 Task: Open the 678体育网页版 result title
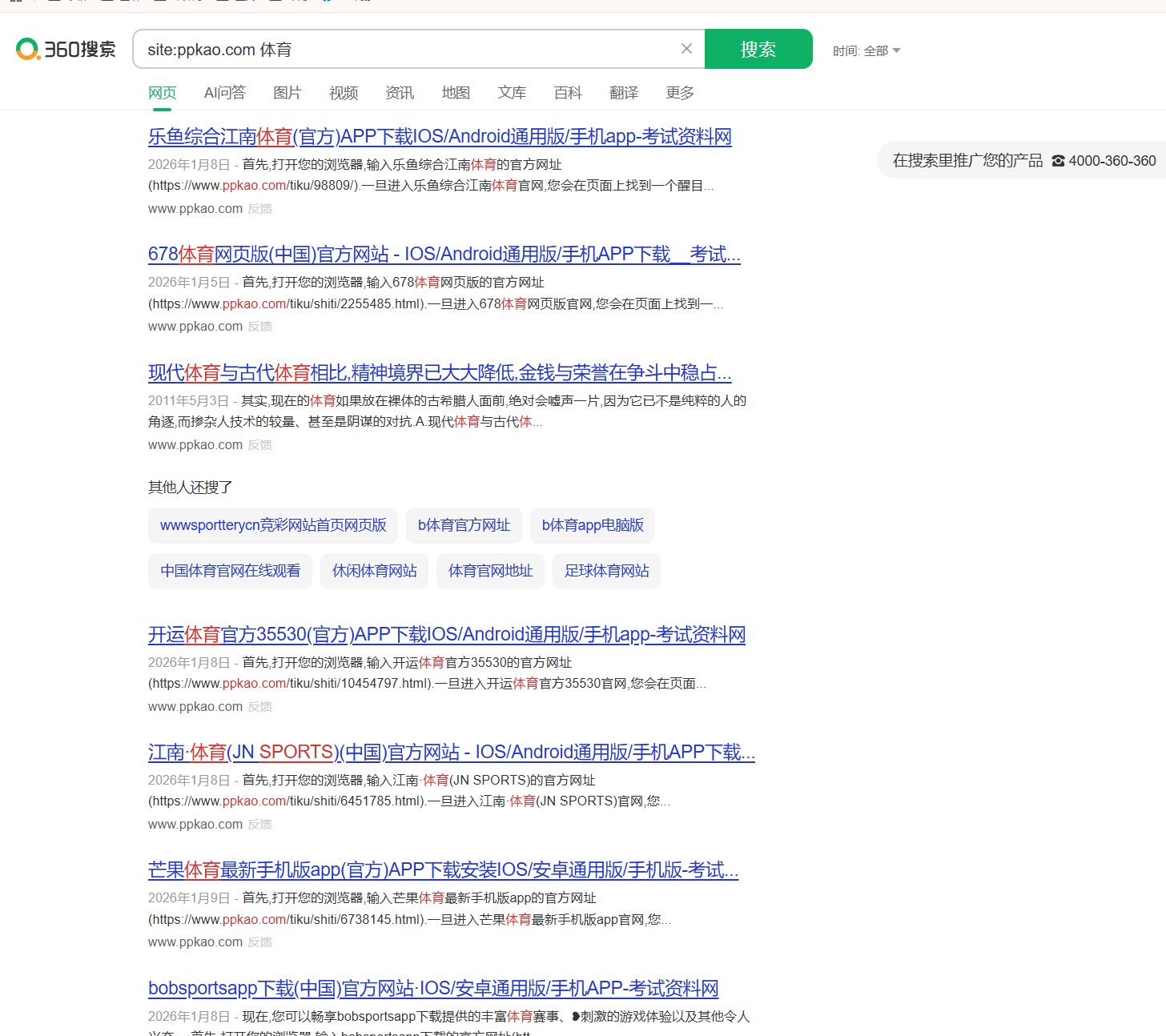444,255
